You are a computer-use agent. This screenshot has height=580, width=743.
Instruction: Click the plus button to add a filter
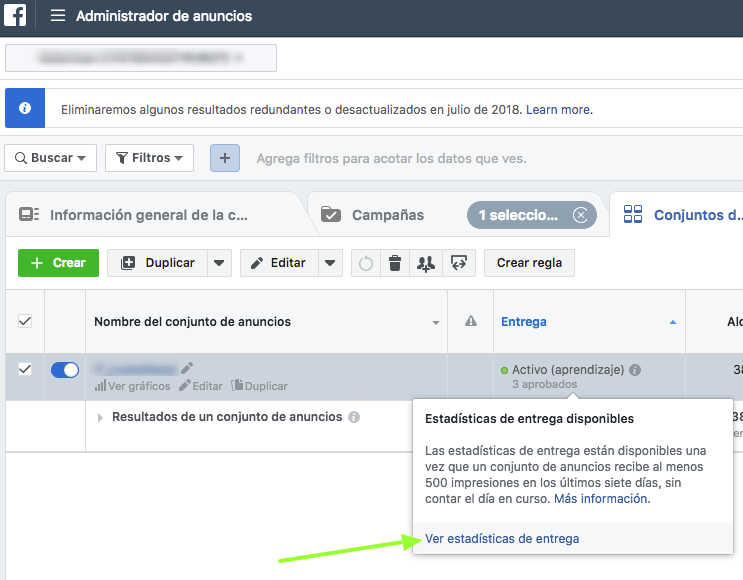tap(225, 158)
